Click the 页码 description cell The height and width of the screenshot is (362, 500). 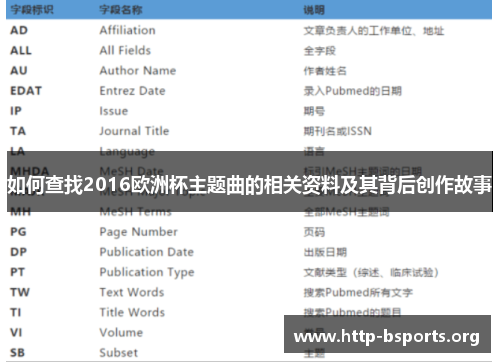pyautogui.click(x=314, y=232)
